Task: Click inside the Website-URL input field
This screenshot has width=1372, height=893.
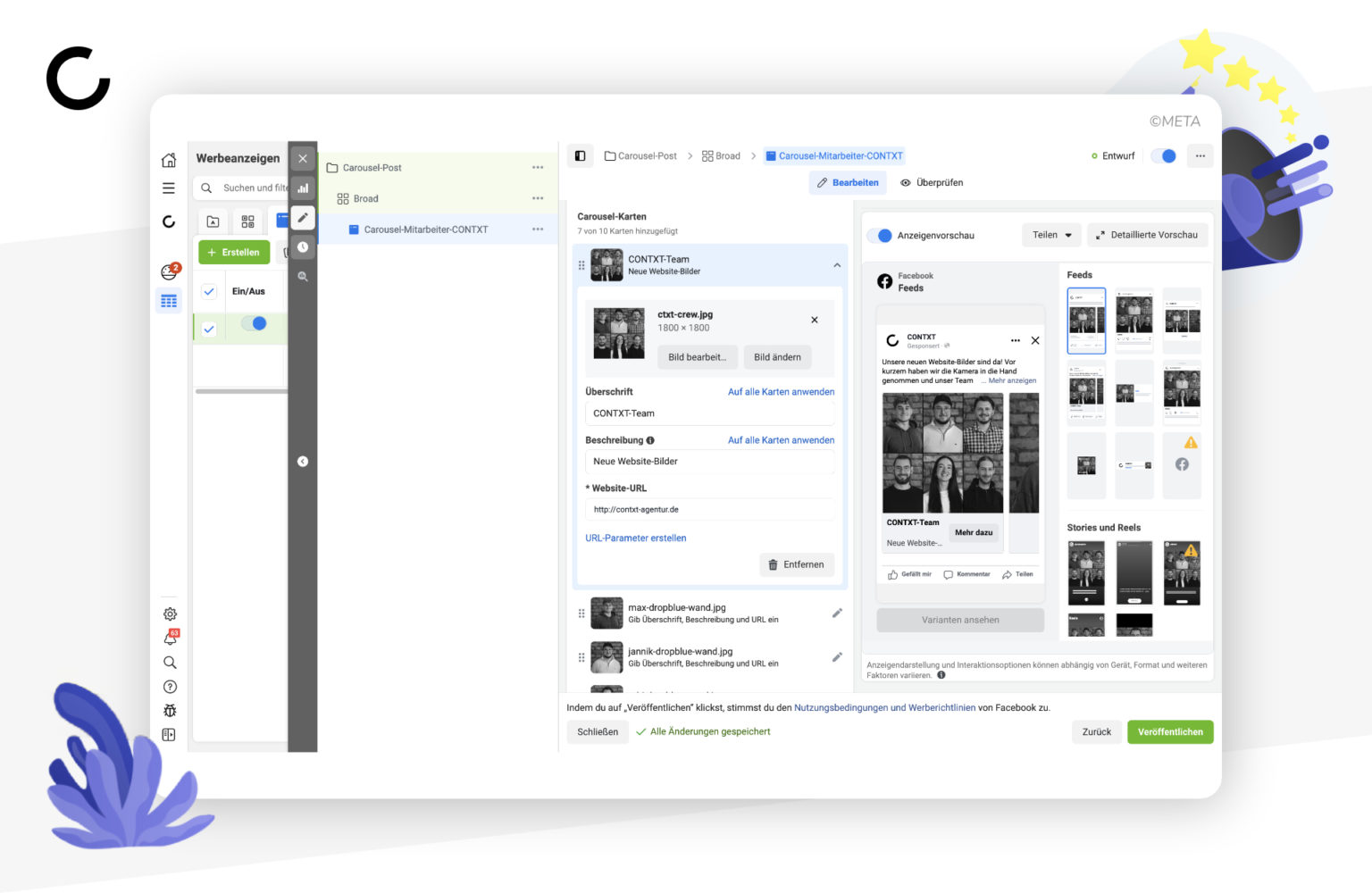Action: [709, 509]
